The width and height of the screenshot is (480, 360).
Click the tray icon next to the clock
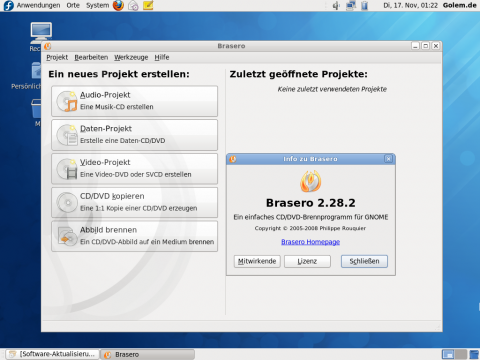(x=365, y=5)
